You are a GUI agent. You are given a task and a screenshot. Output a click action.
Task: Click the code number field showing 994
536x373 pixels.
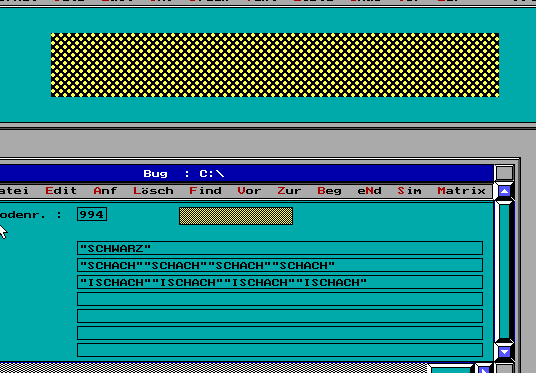pyautogui.click(x=92, y=214)
